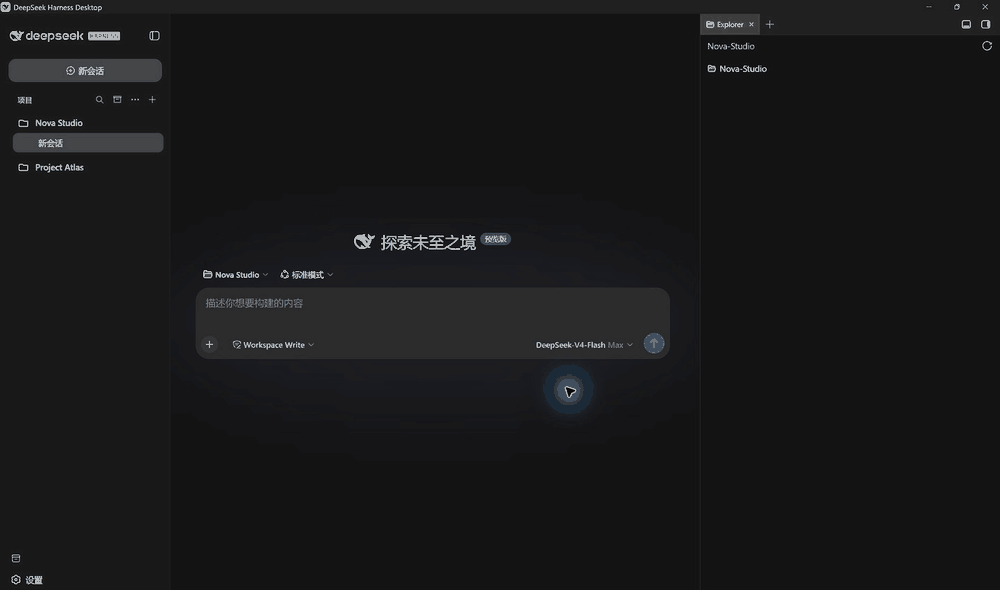Click the deepseek logo in sidebar
Viewport: 1000px width, 590px height.
click(47, 36)
